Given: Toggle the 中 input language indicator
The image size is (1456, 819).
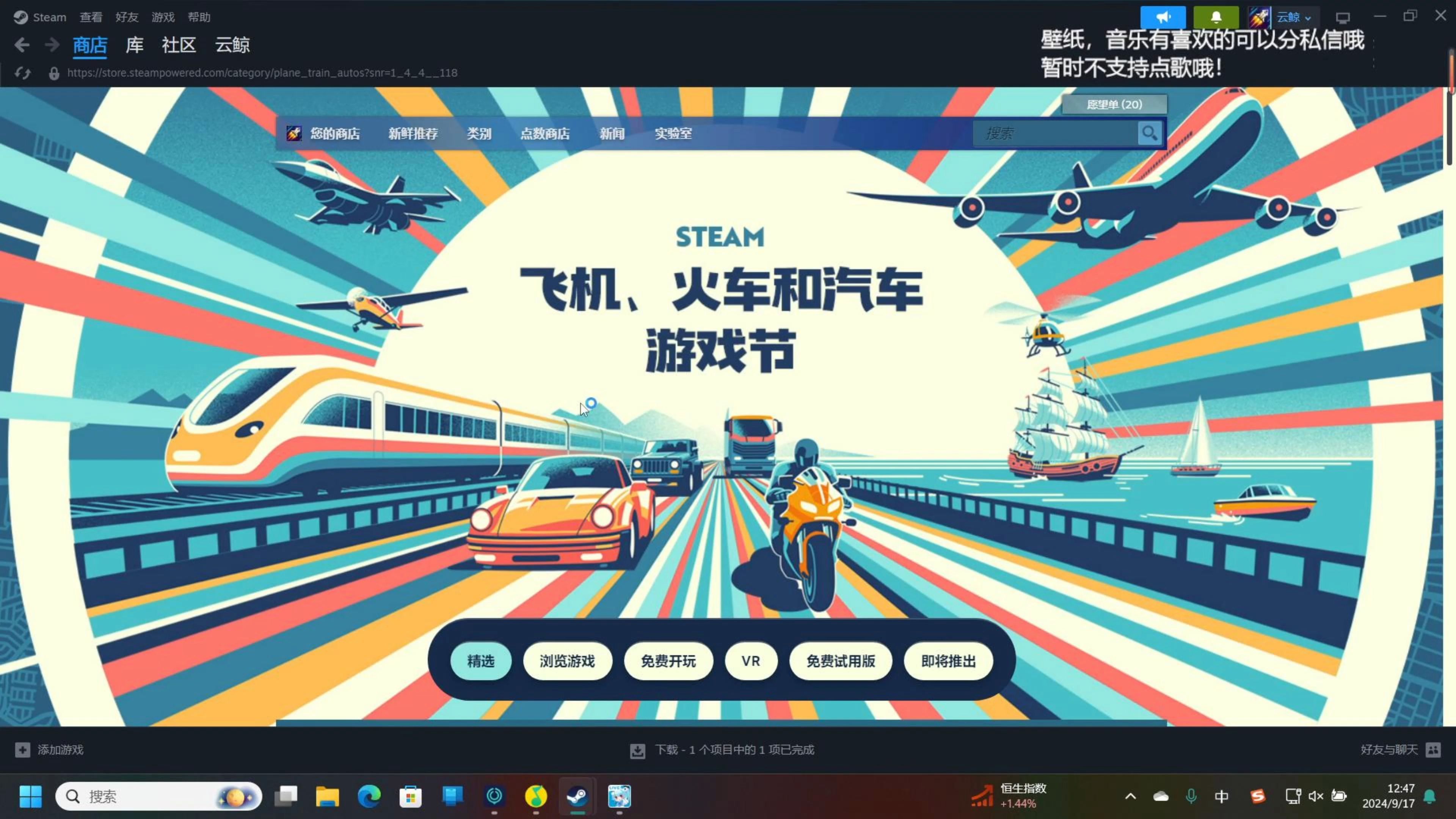Looking at the screenshot, I should tap(1221, 796).
